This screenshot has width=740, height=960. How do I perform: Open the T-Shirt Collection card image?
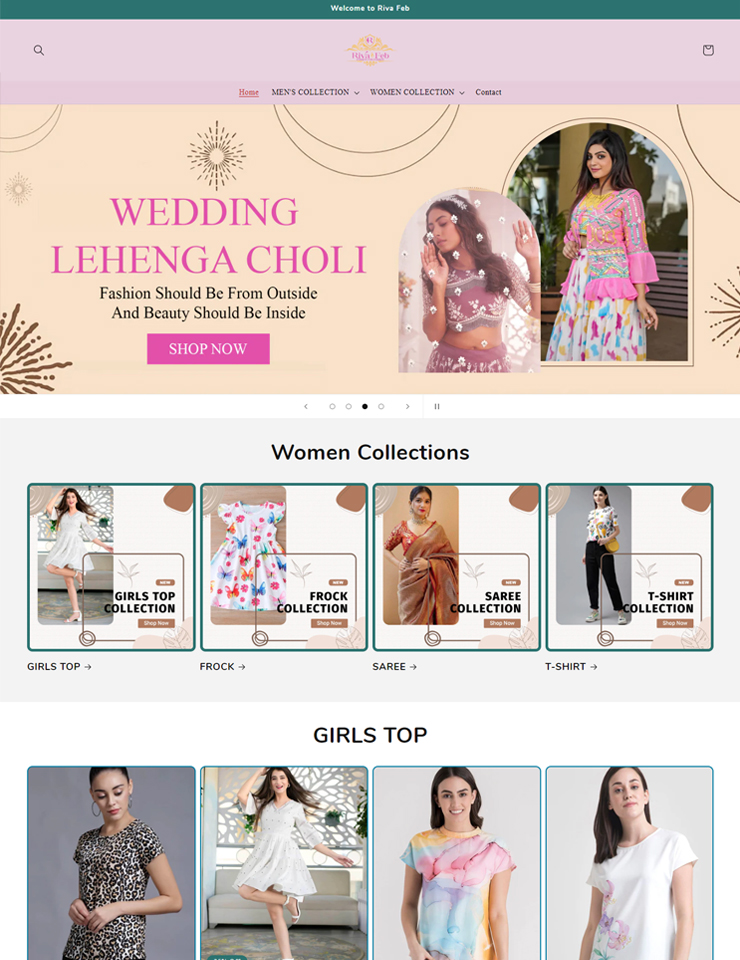[629, 567]
